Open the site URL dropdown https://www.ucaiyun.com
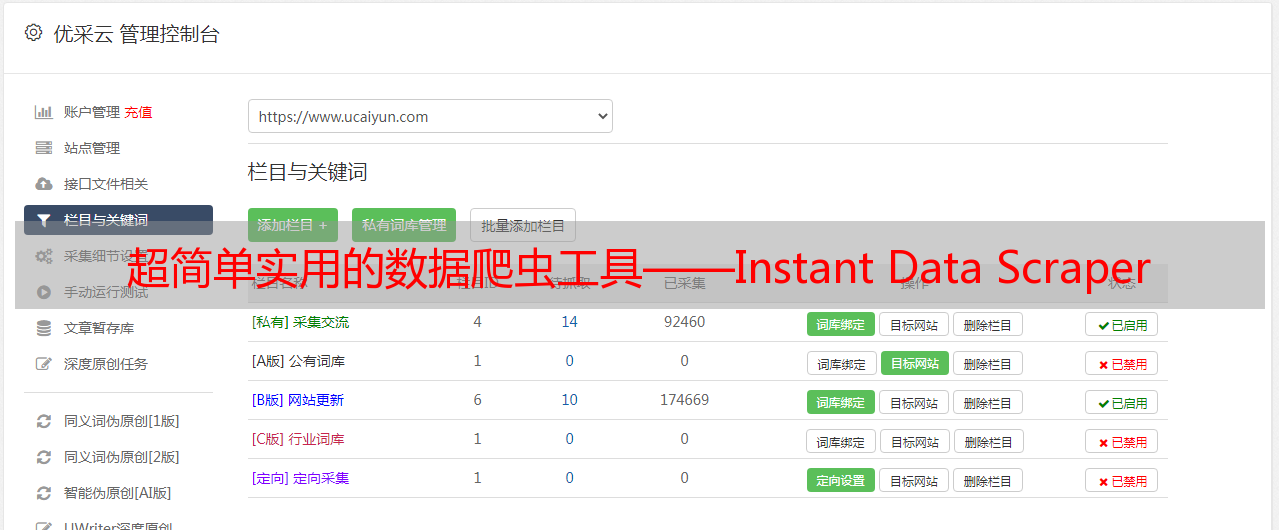This screenshot has height=530, width=1279. (430, 116)
